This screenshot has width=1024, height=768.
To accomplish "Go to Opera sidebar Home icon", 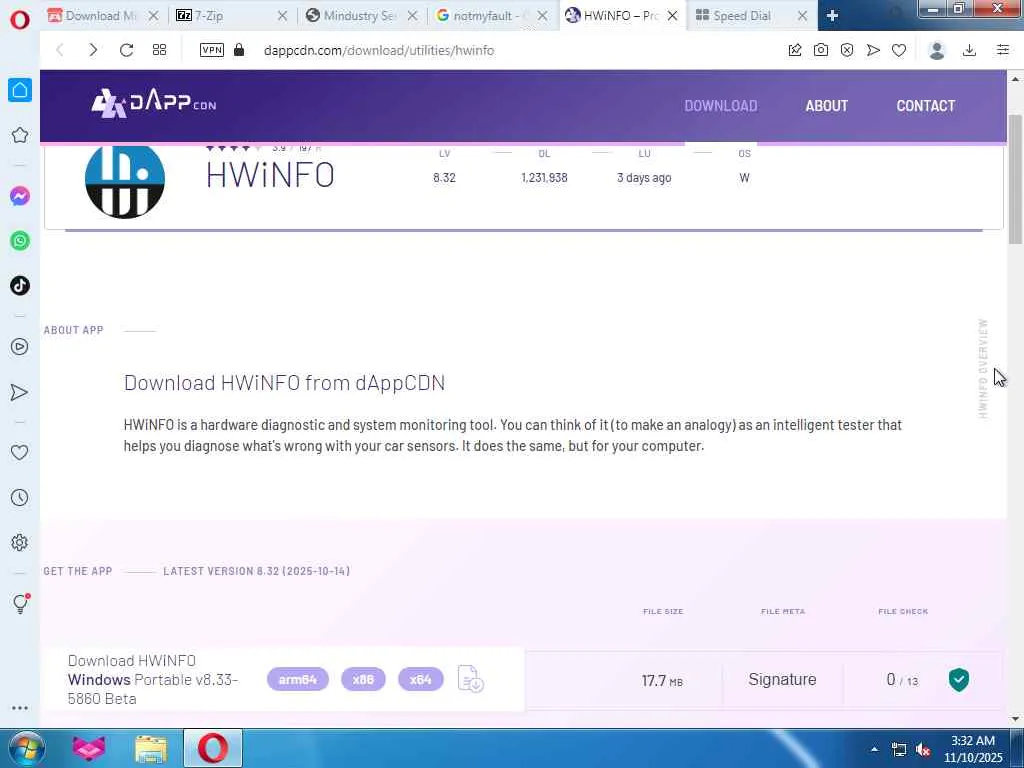I will (20, 90).
